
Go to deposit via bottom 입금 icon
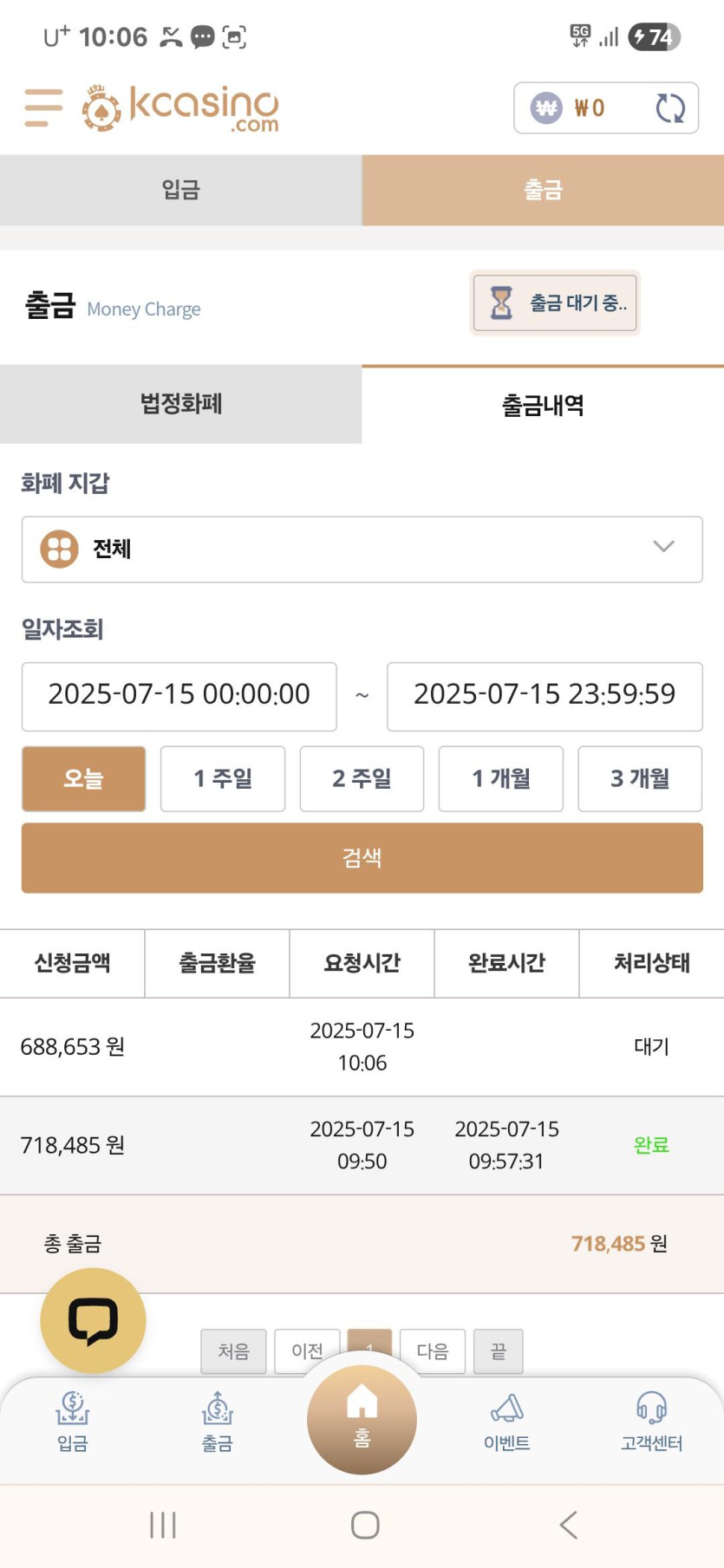click(73, 1422)
